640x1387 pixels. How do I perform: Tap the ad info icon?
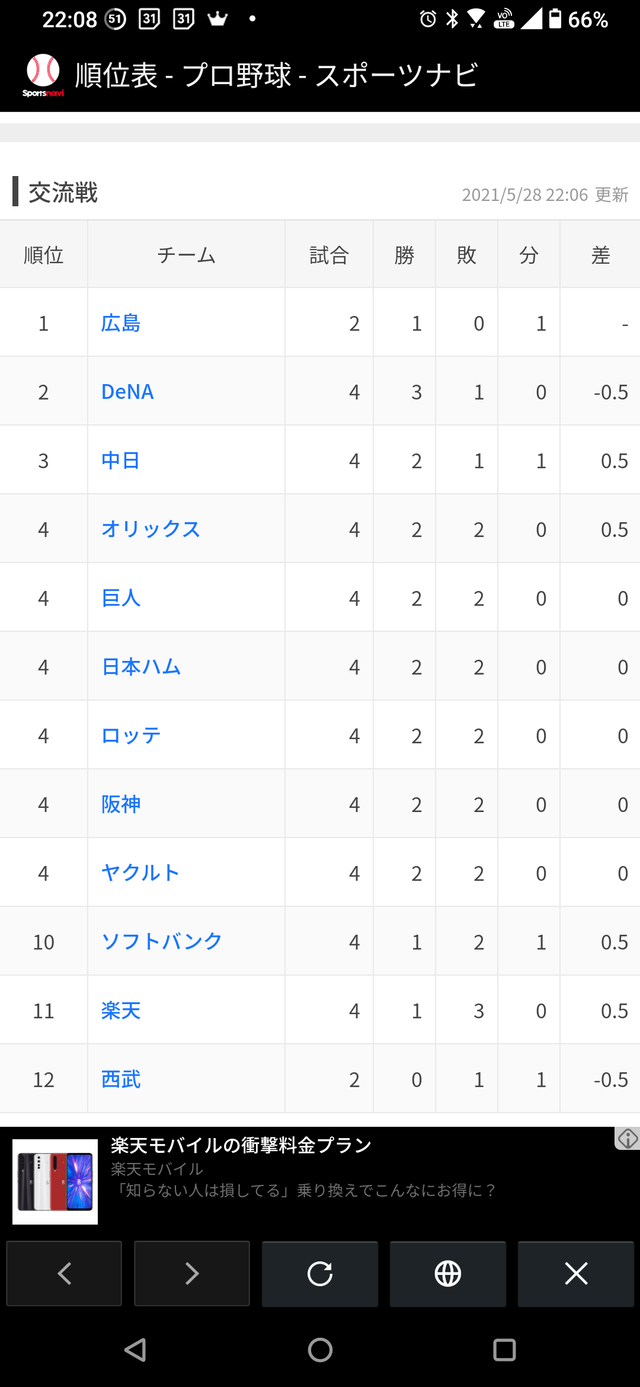(627, 1138)
